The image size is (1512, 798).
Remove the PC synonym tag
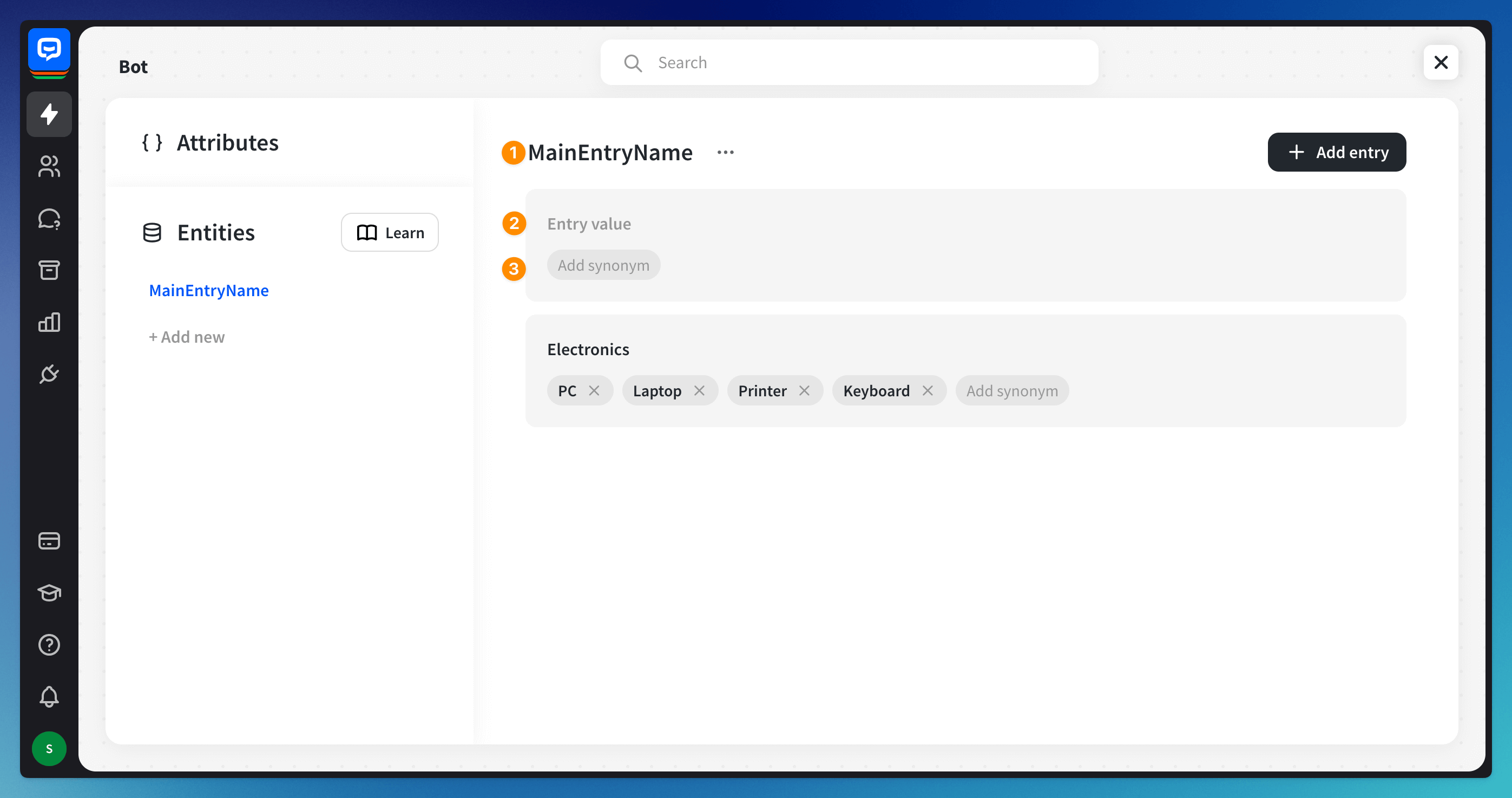[x=594, y=390]
